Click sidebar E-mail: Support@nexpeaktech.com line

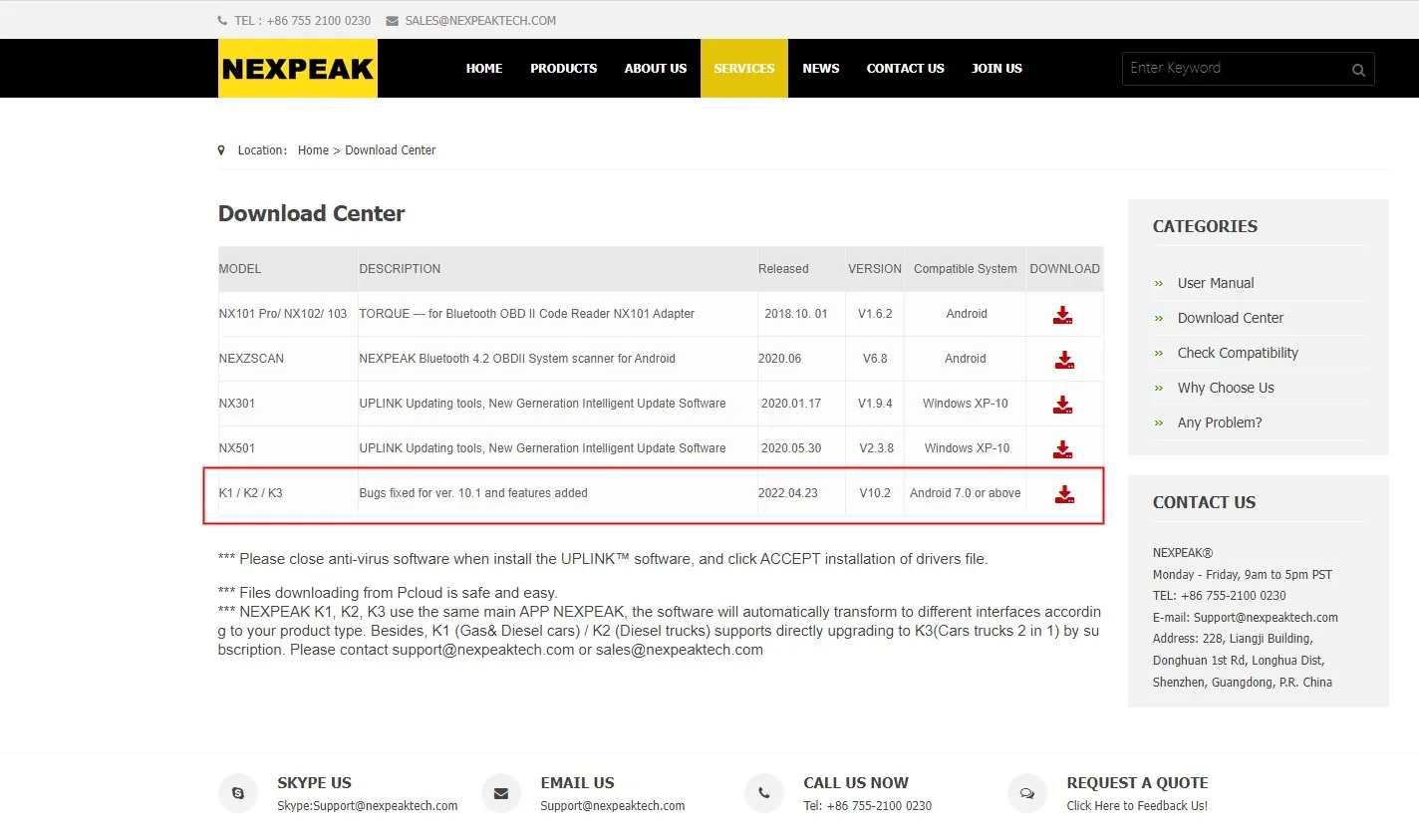pyautogui.click(x=1246, y=618)
